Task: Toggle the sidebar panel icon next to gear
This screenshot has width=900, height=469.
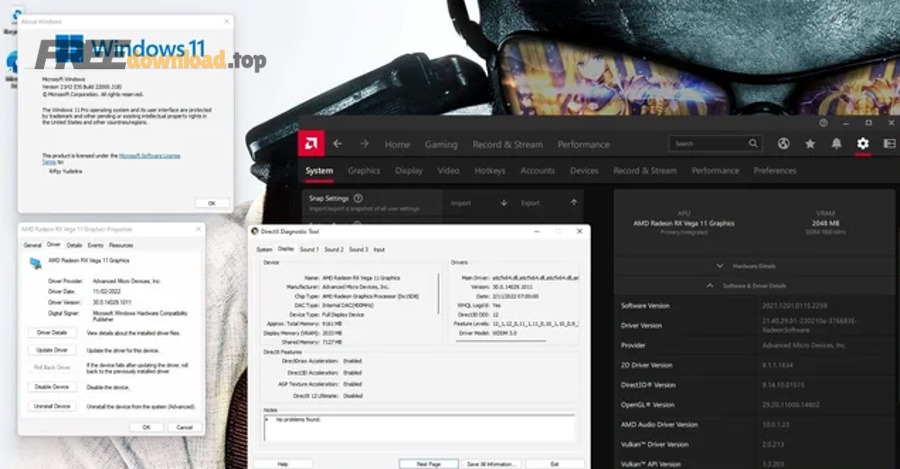Action: coord(890,144)
